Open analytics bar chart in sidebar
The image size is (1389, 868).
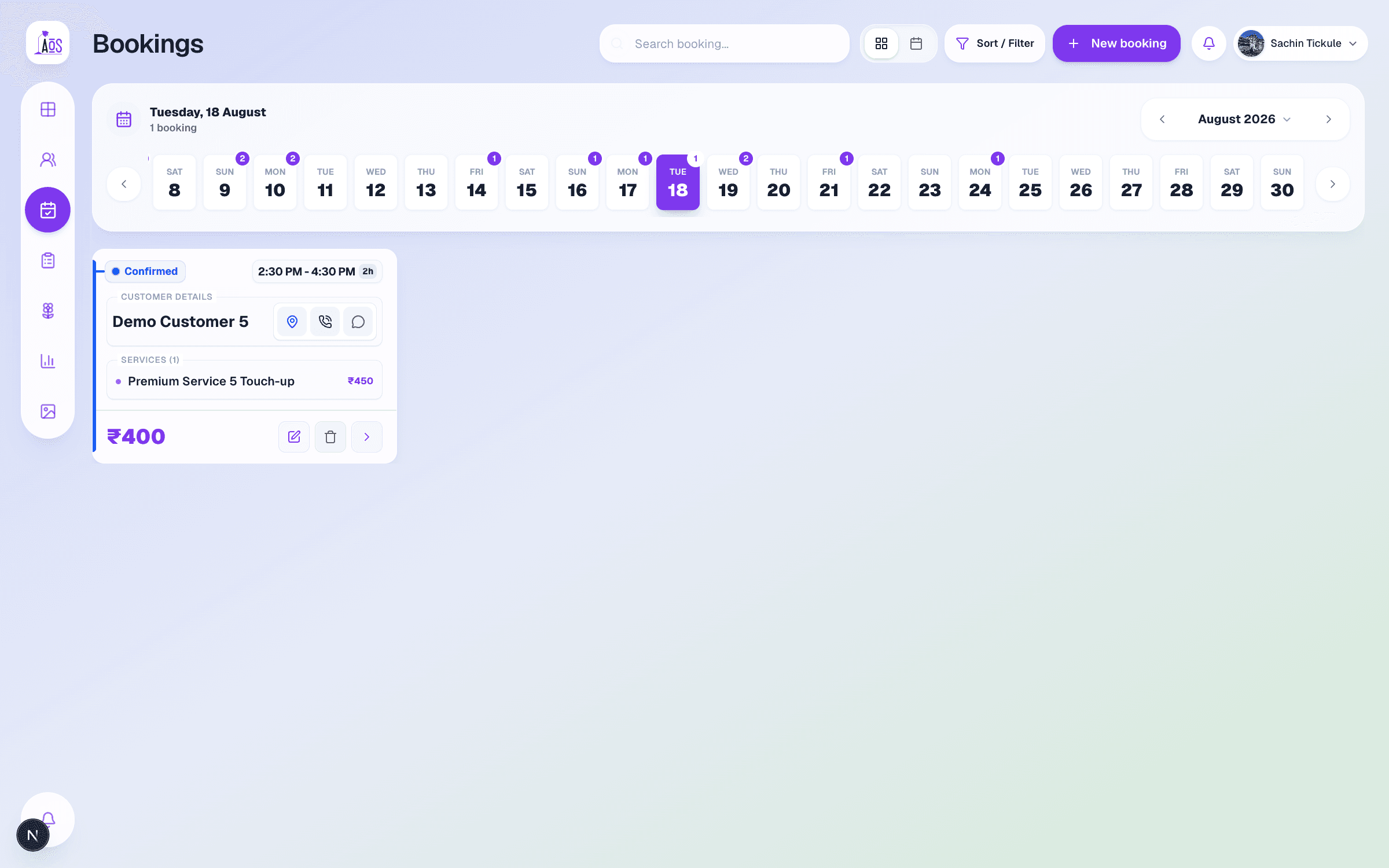48,361
